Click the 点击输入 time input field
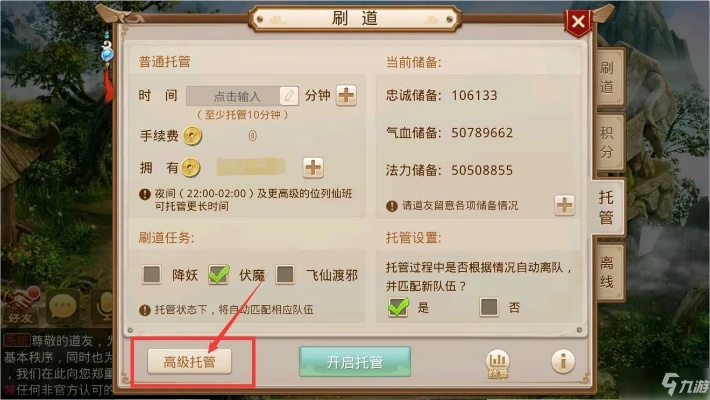Screen dimensions: 710x400 242,96
